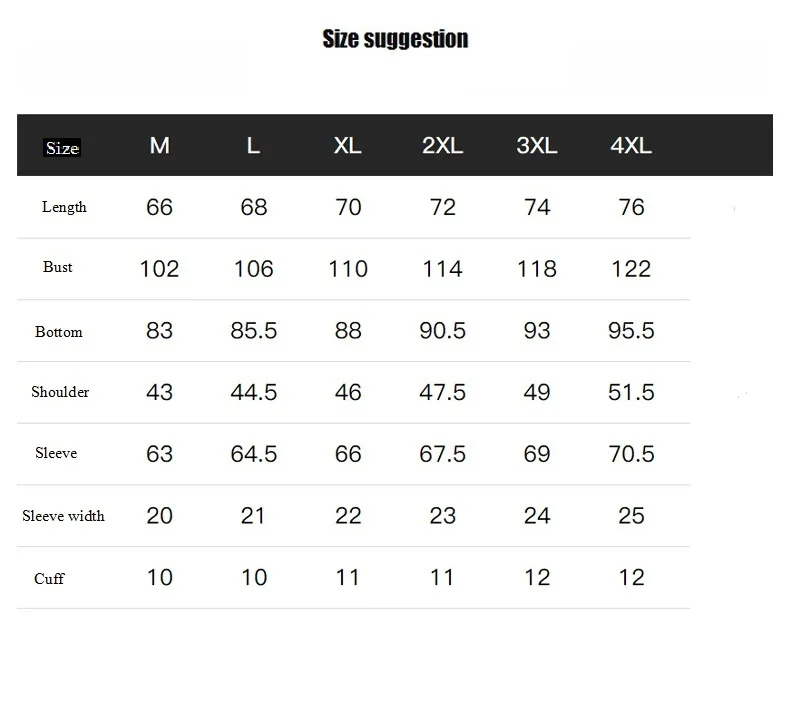Click the Length row label

(x=64, y=207)
